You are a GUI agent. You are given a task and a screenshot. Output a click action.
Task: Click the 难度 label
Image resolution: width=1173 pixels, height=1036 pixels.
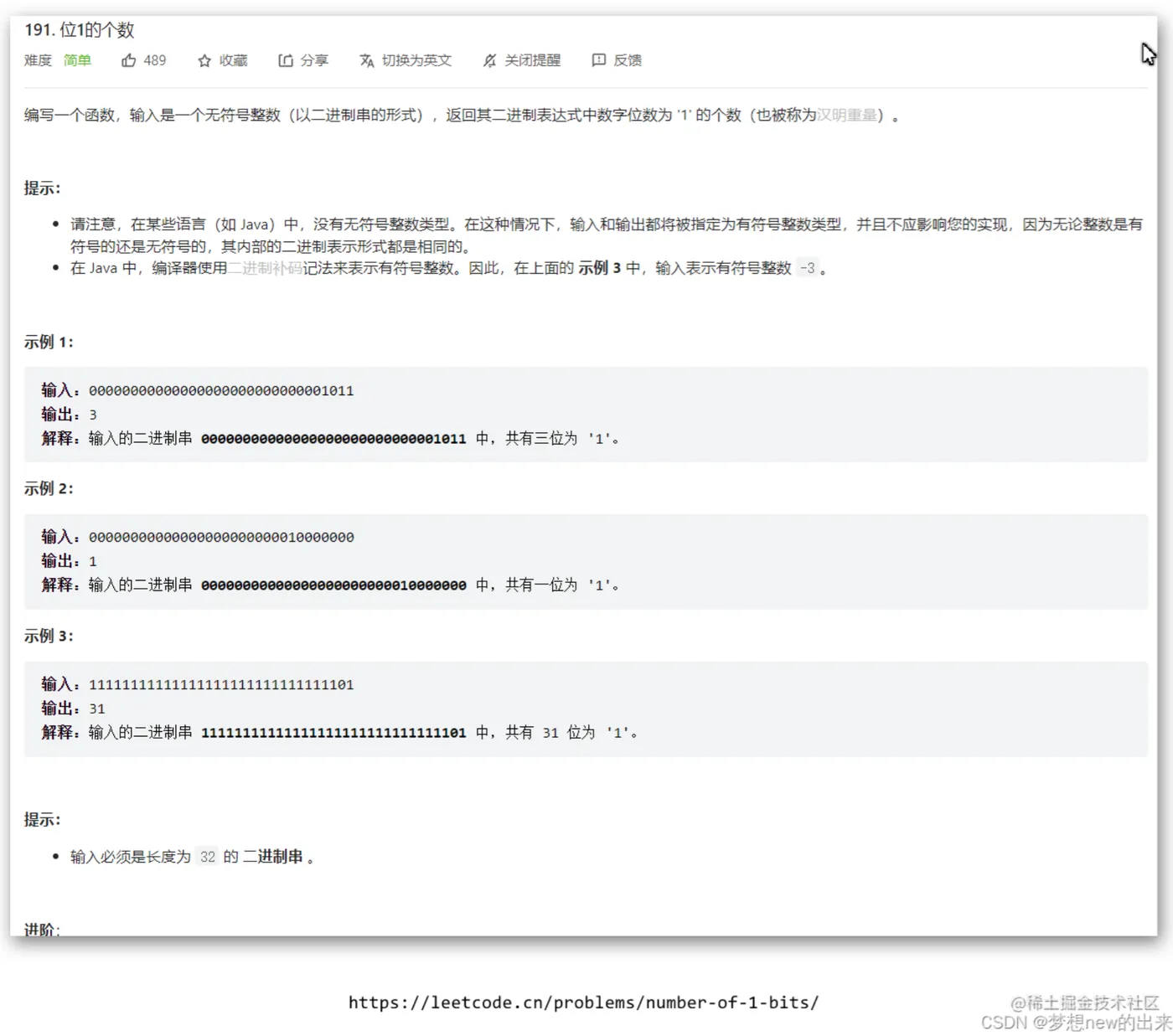pyautogui.click(x=38, y=60)
